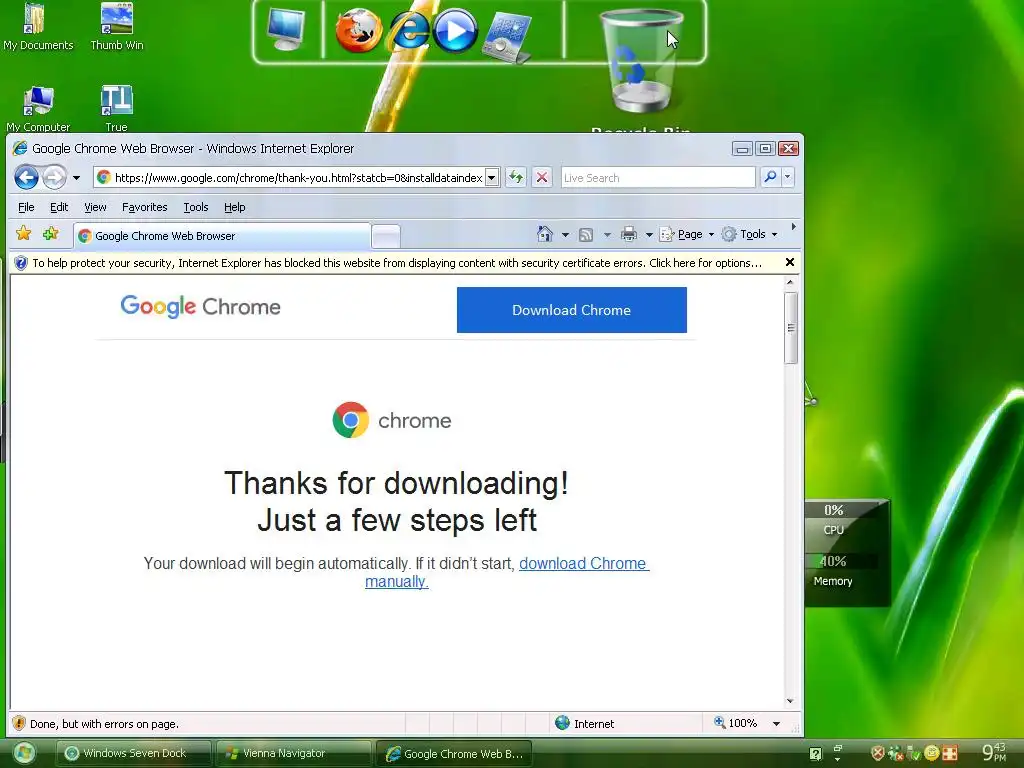Show more command bar items chevron
The height and width of the screenshot is (768, 1024).
(793, 227)
